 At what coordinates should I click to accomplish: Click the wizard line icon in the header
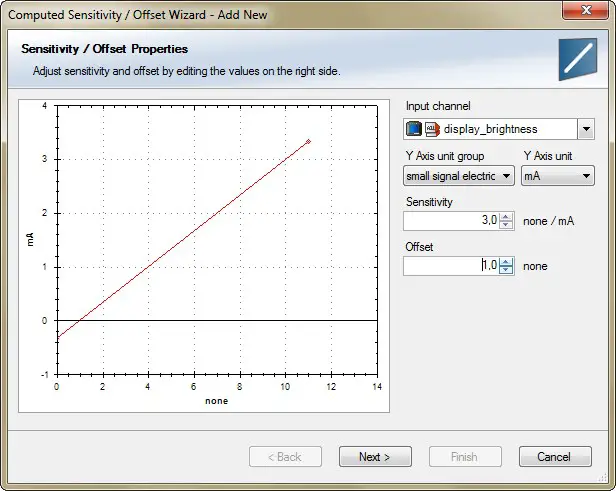click(x=578, y=59)
